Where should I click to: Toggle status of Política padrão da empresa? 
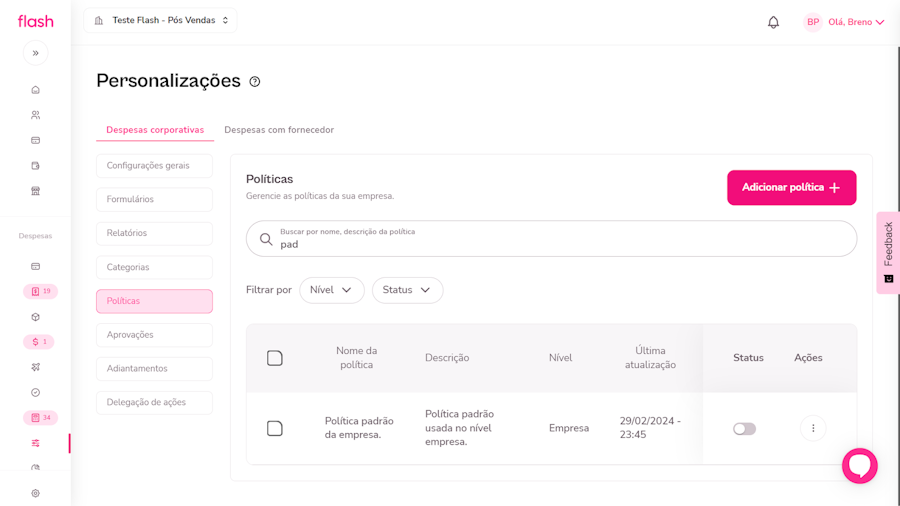pyautogui.click(x=744, y=429)
